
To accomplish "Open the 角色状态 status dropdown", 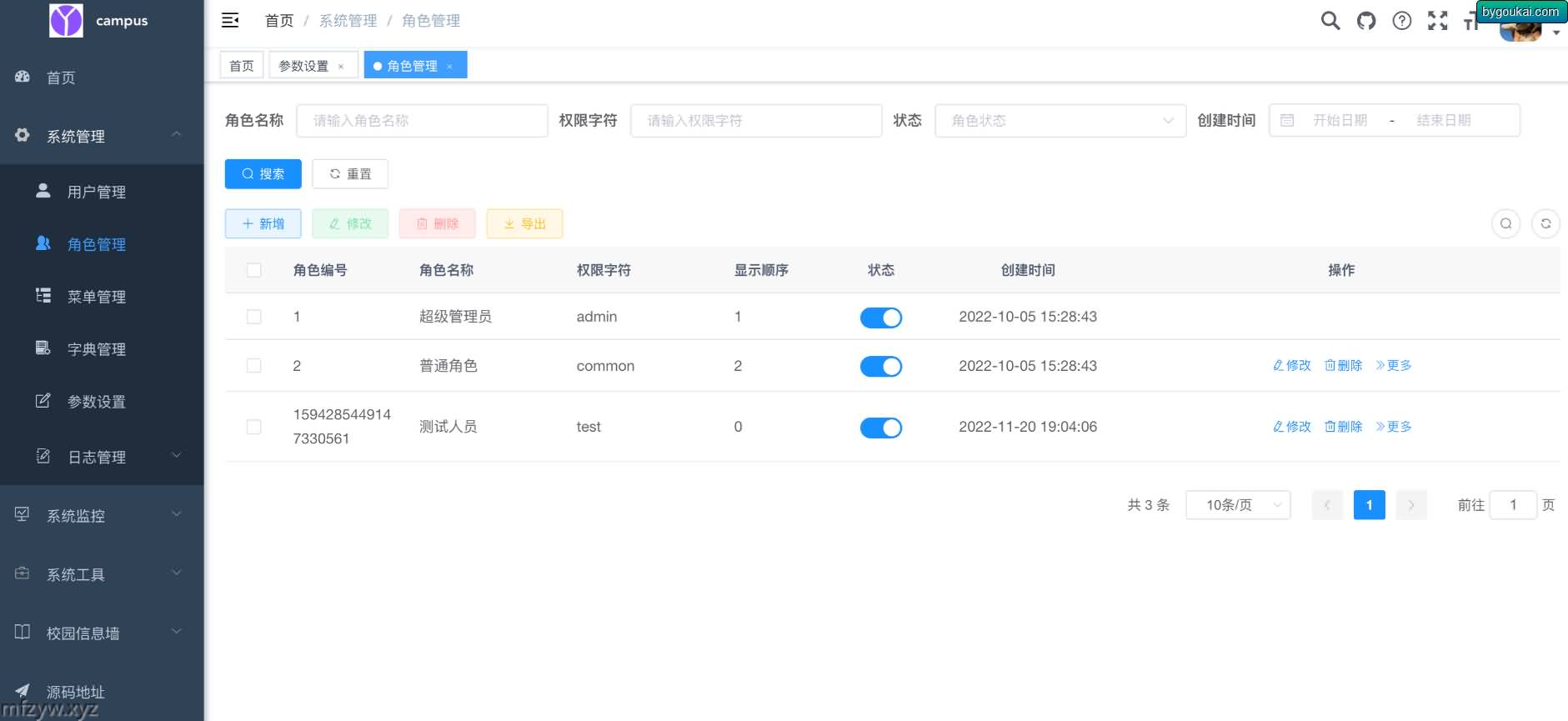I will click(1060, 121).
